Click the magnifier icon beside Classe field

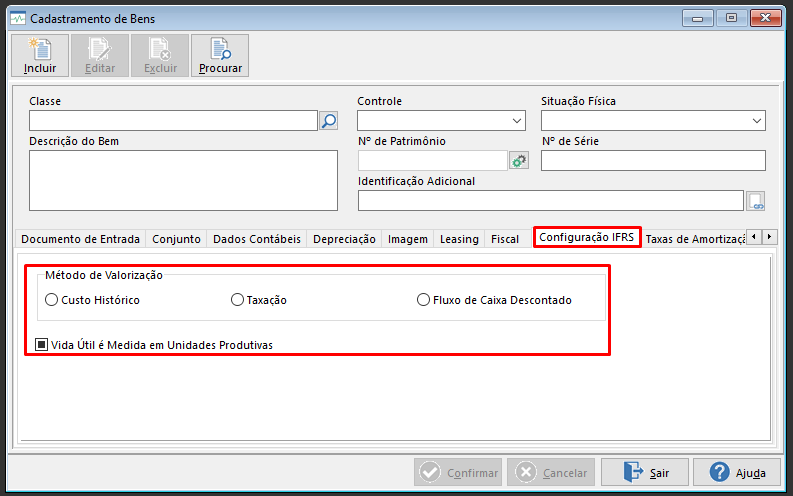pyautogui.click(x=329, y=121)
